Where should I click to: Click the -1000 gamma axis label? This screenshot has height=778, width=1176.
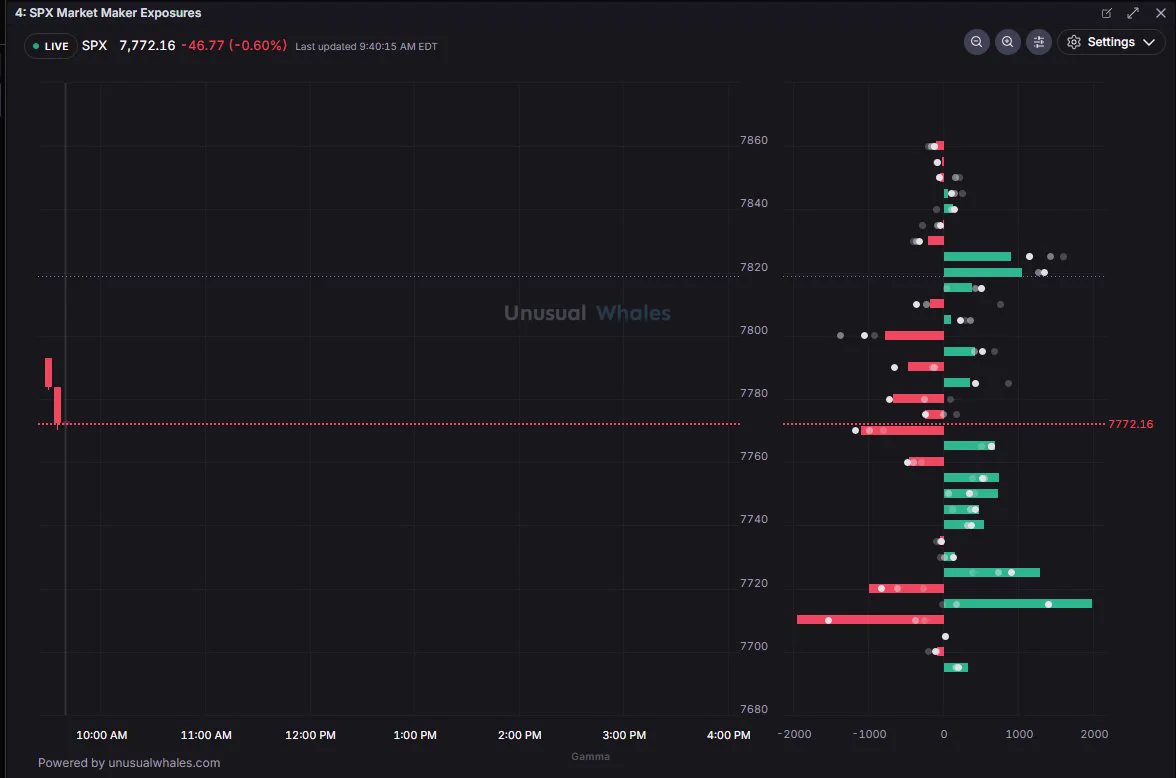point(869,734)
